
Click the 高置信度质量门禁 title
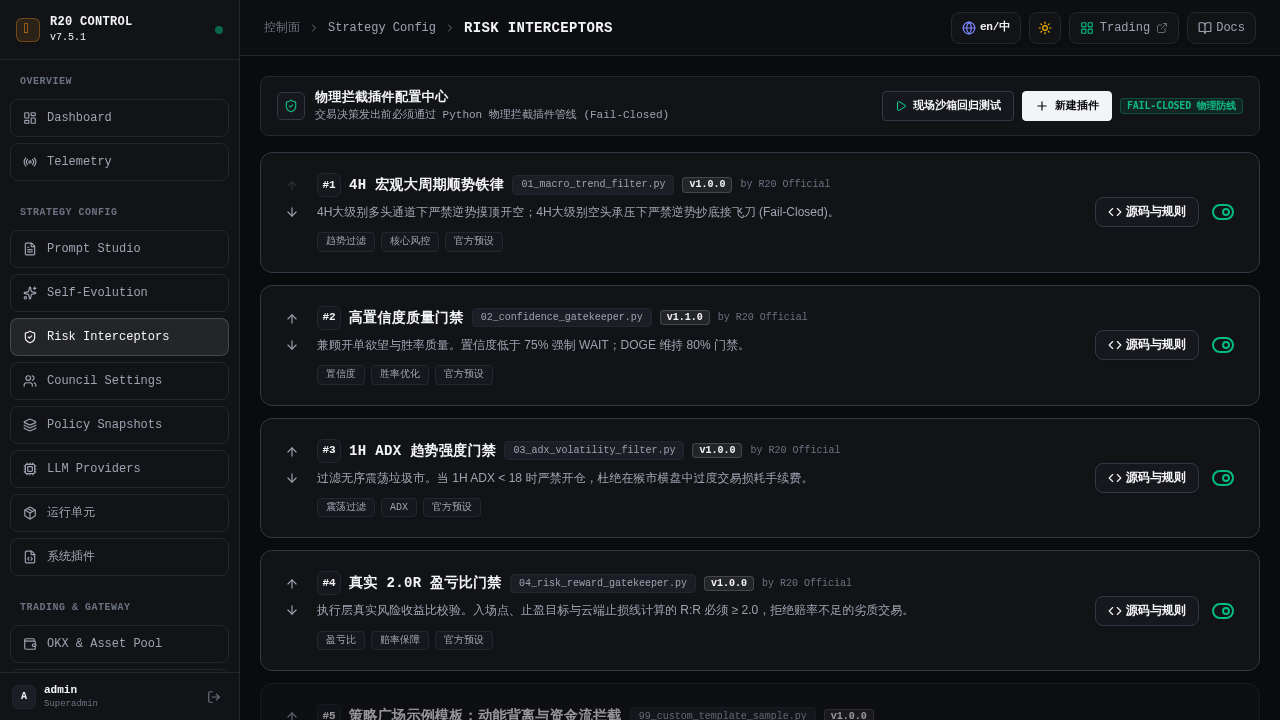pyautogui.click(x=406, y=318)
